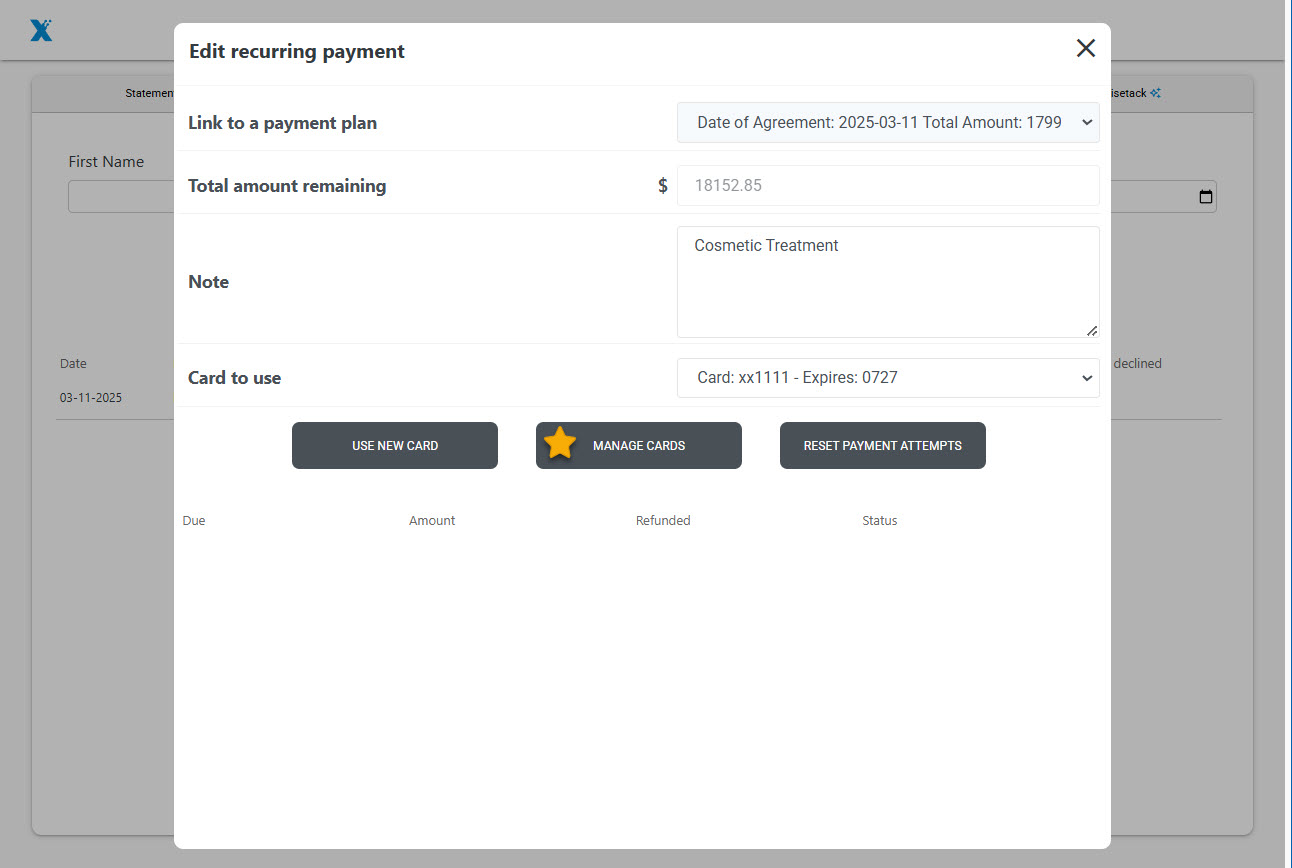Click the Reset Payment Attempts button
Screen dimensions: 1292x868
[x=883, y=445]
